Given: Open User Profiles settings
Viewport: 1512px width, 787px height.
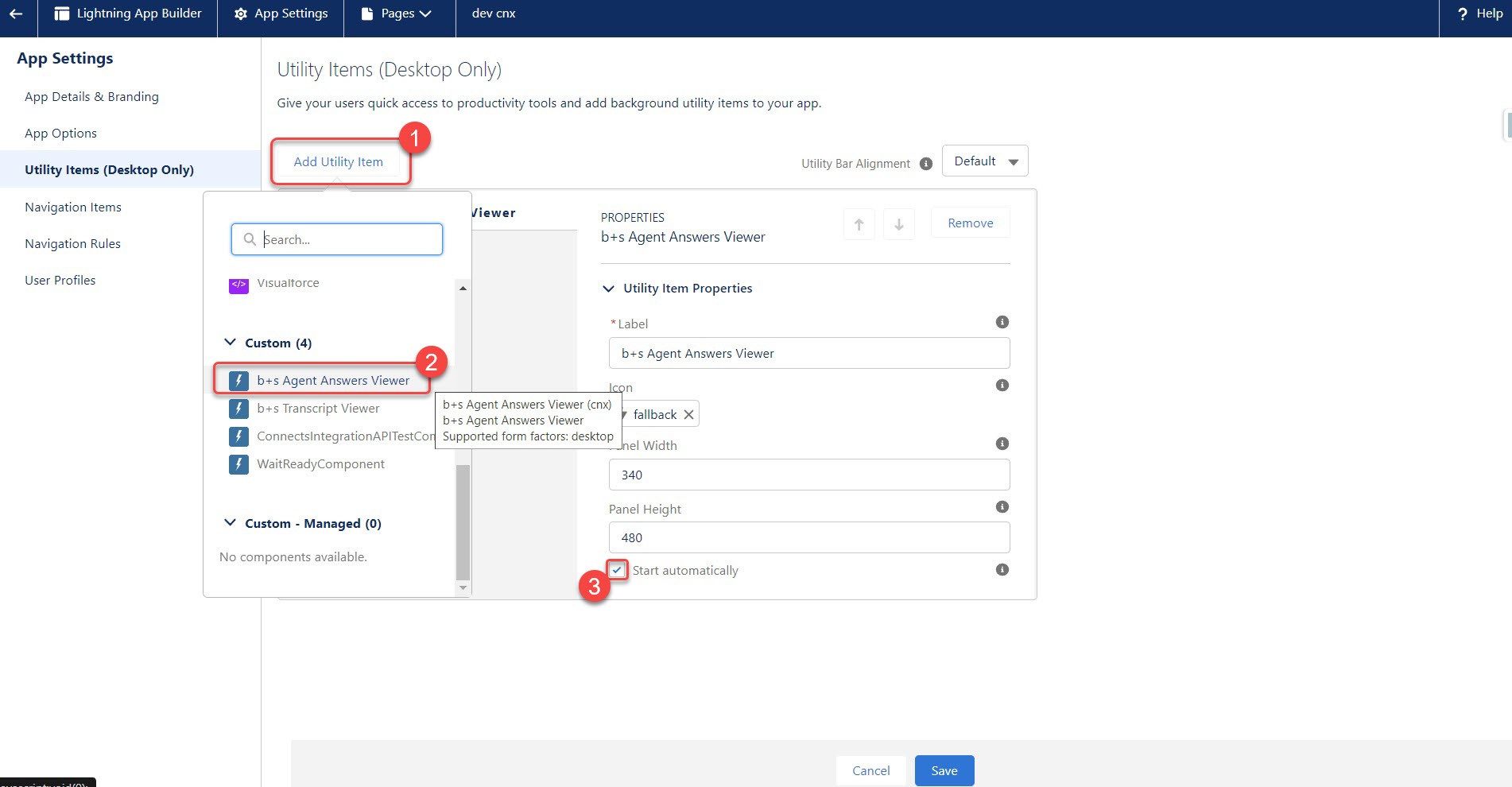Looking at the screenshot, I should [60, 281].
